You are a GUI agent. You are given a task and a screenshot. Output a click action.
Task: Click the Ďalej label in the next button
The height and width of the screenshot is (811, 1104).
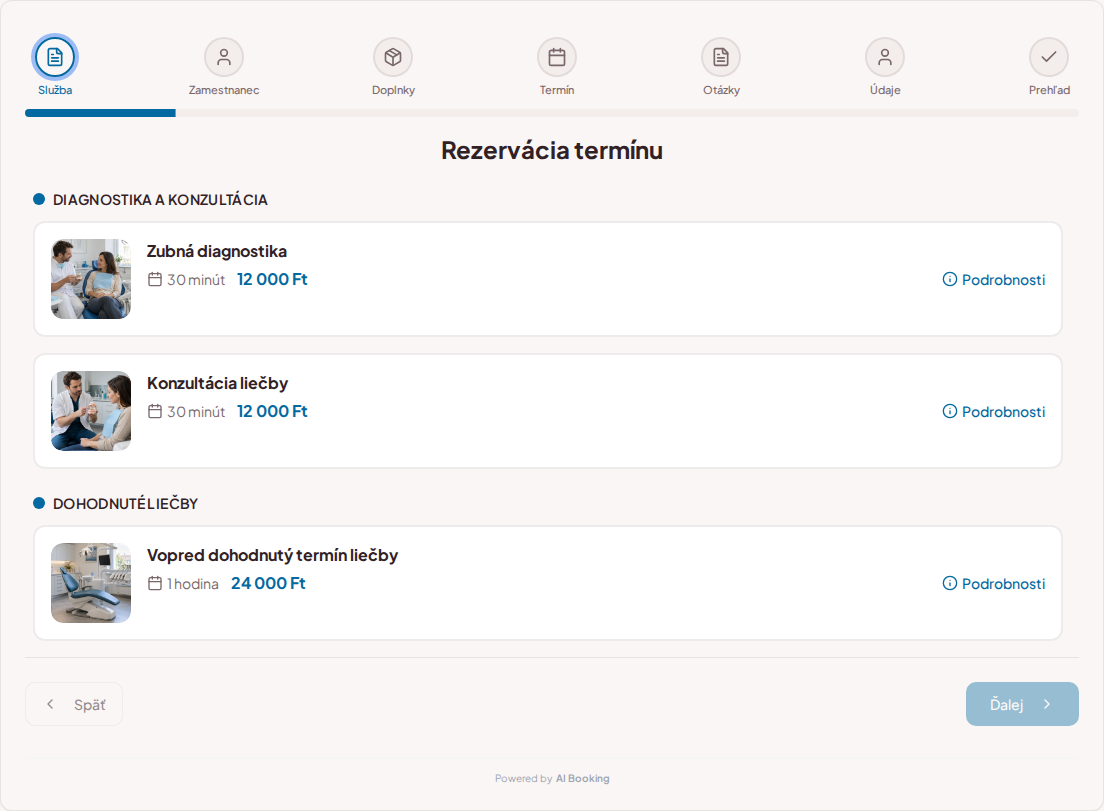[1006, 704]
